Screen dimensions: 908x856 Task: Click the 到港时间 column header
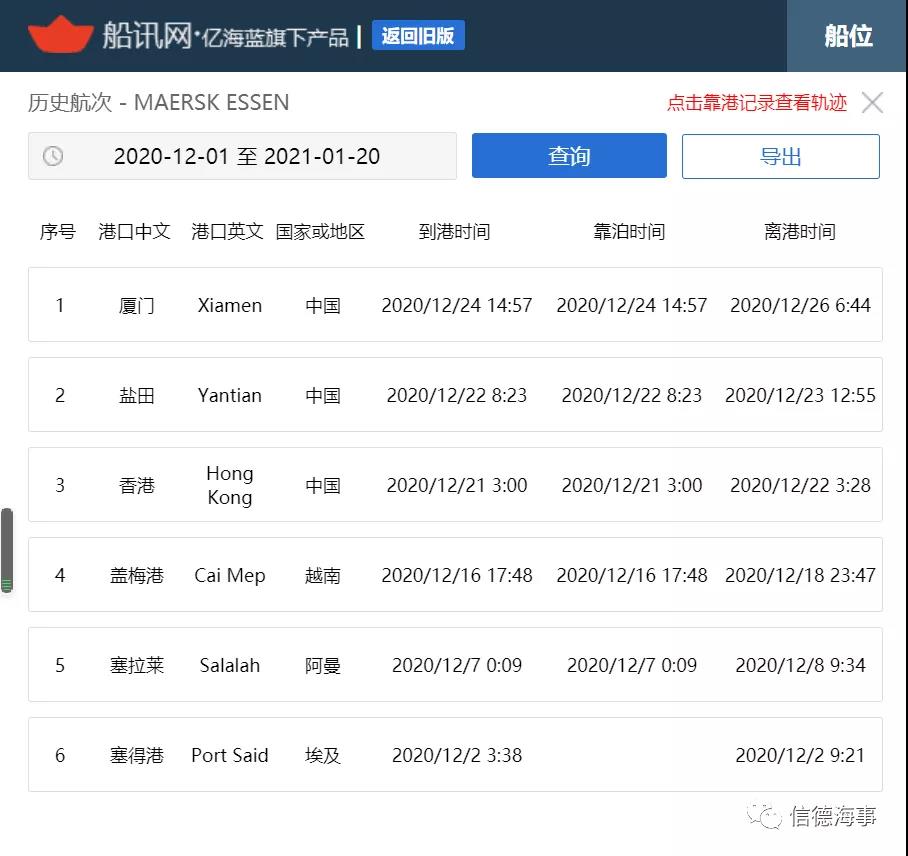[x=453, y=231]
